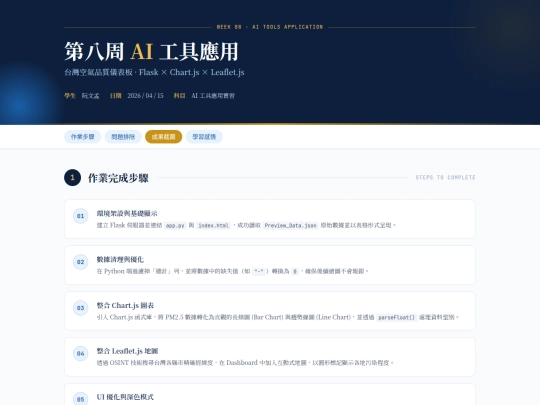Image resolution: width=540 pixels, height=405 pixels.
Task: Click the 第八周 AI 工具應用 title
Action: click(x=151, y=52)
